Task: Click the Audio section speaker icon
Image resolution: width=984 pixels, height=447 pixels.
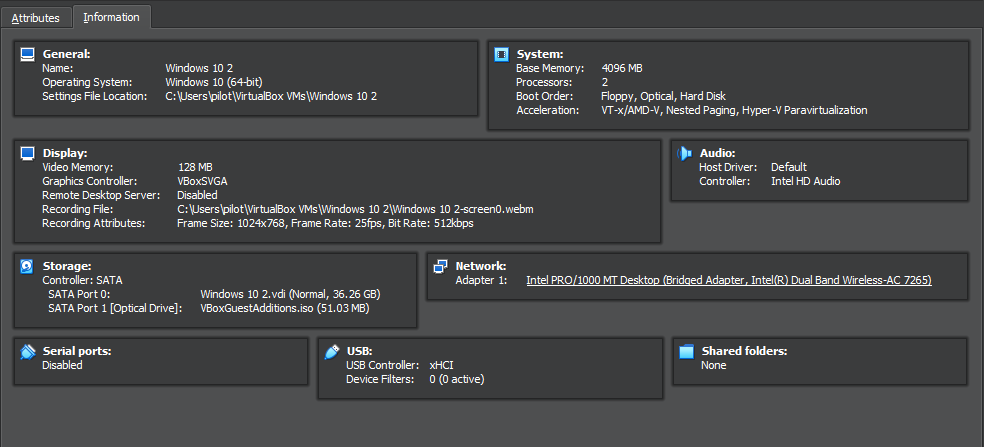Action: 684,153
